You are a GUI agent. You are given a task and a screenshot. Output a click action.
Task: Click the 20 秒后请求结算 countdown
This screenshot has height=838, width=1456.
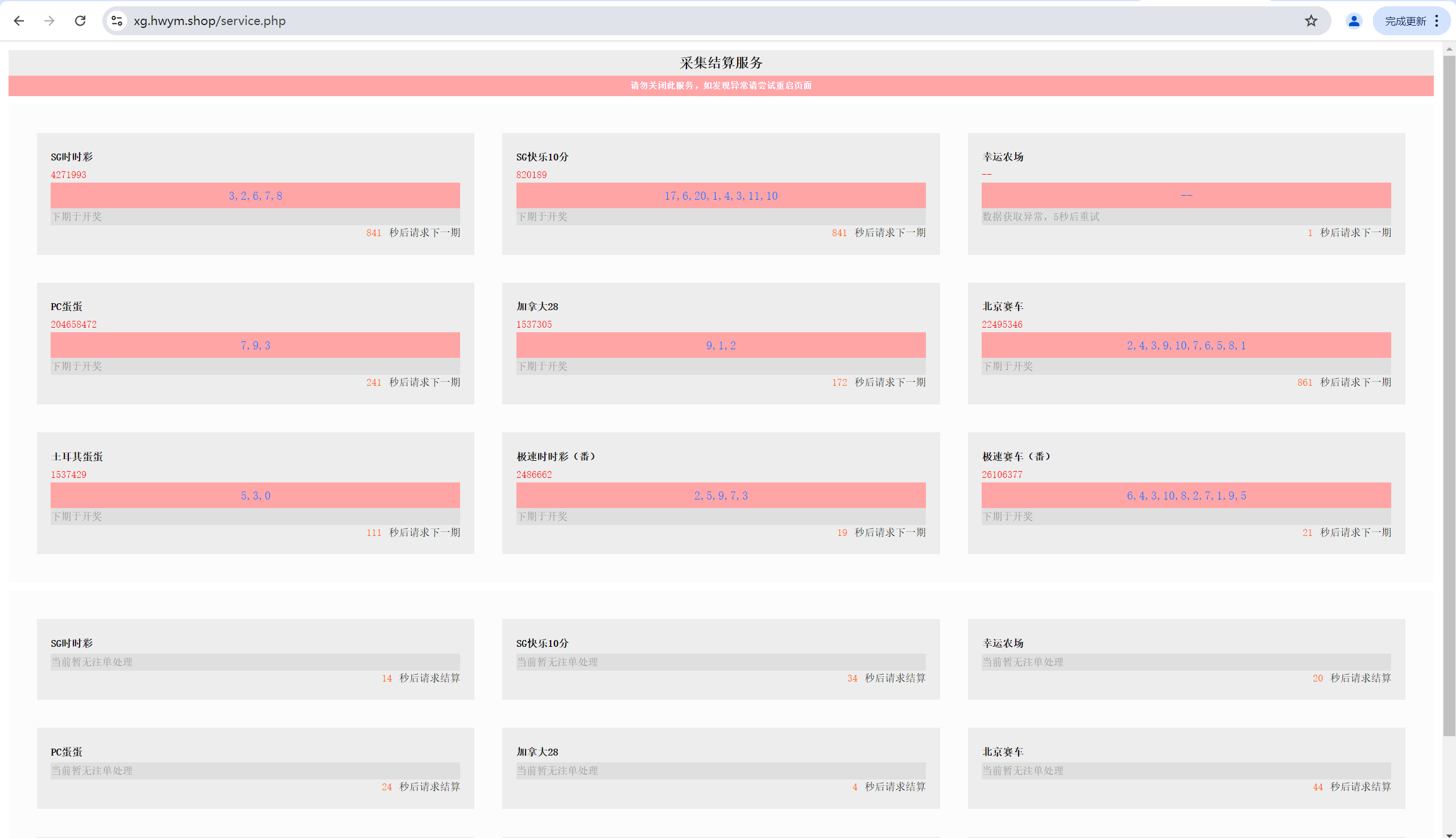pos(1351,679)
